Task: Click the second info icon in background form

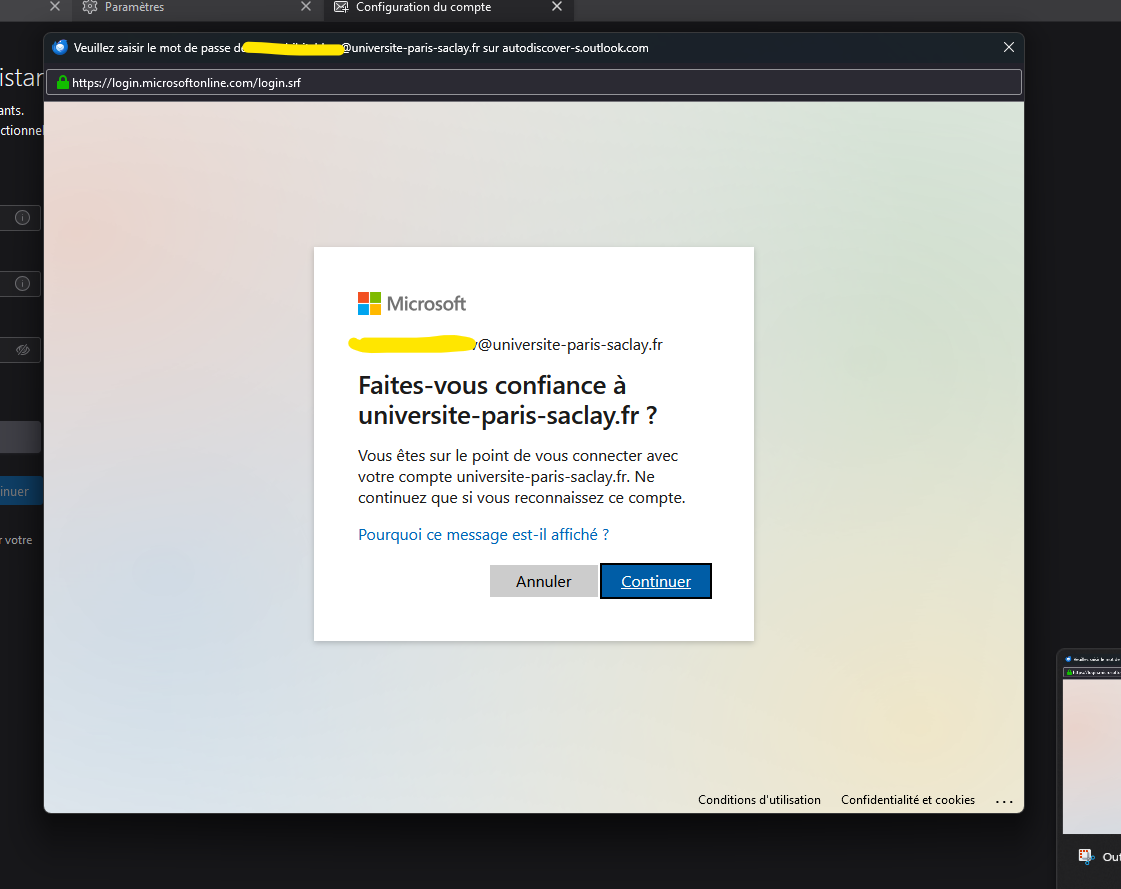Action: (x=23, y=283)
